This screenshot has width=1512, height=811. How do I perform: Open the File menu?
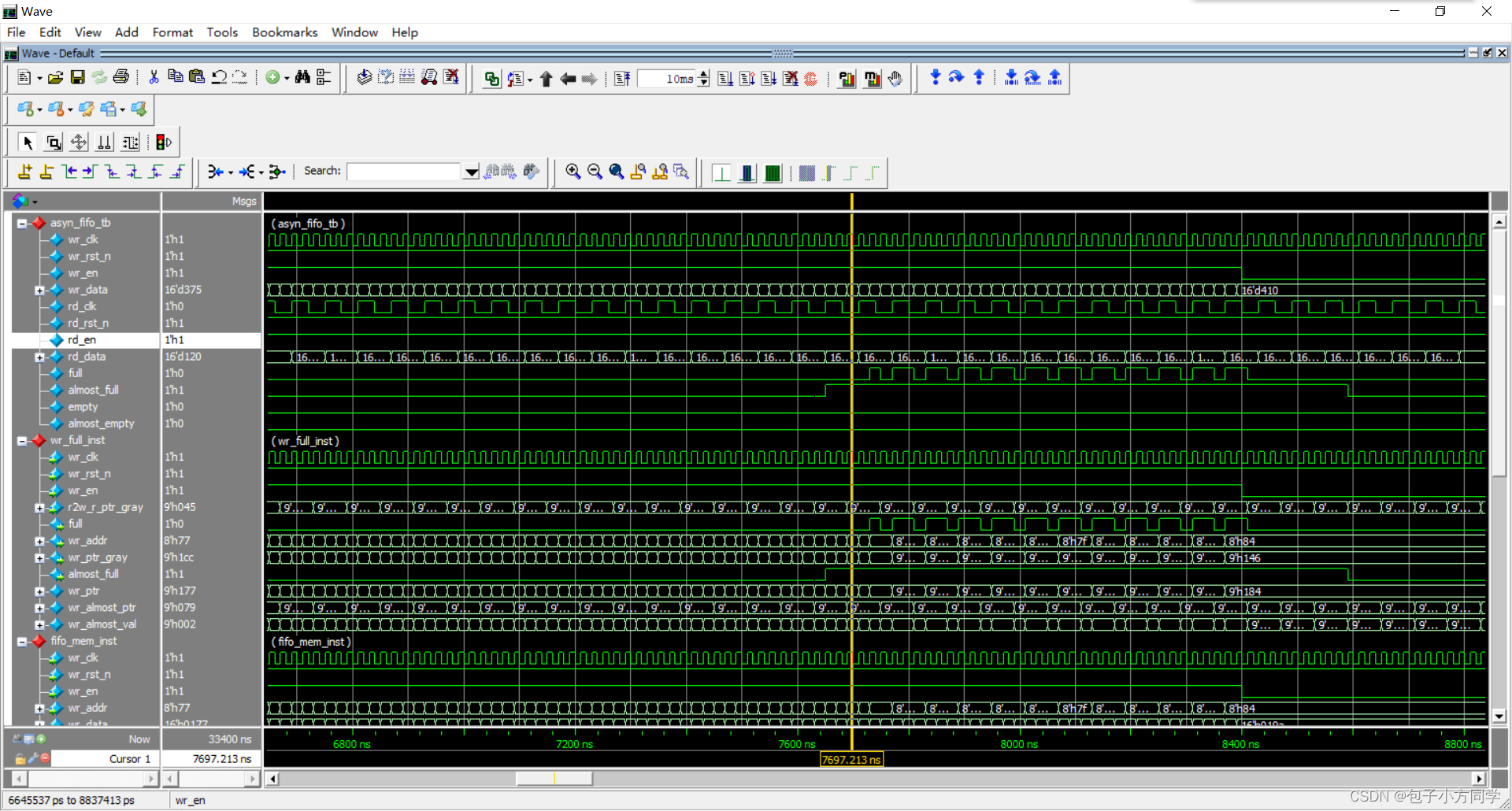[16, 32]
